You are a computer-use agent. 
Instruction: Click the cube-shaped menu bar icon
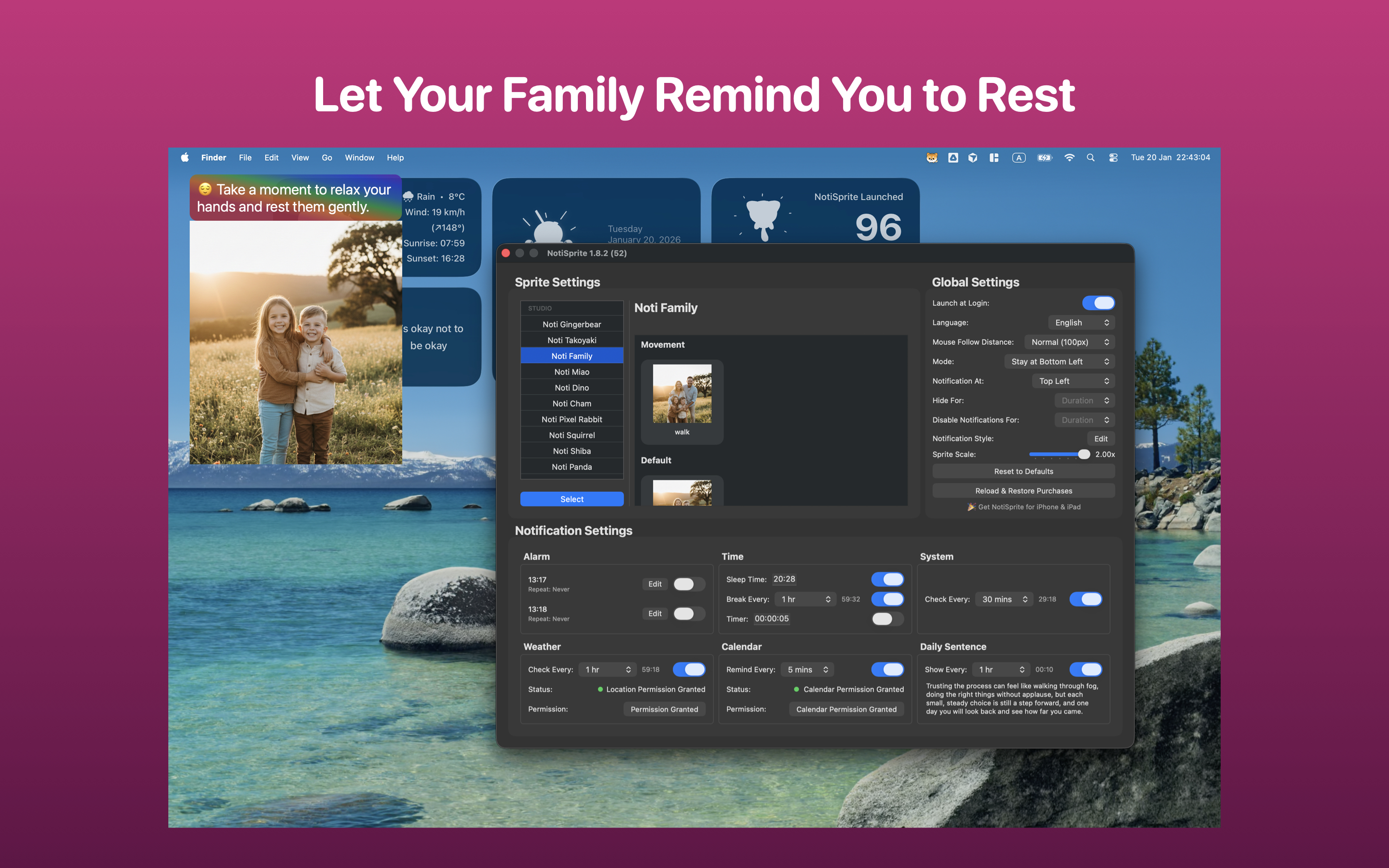973,157
